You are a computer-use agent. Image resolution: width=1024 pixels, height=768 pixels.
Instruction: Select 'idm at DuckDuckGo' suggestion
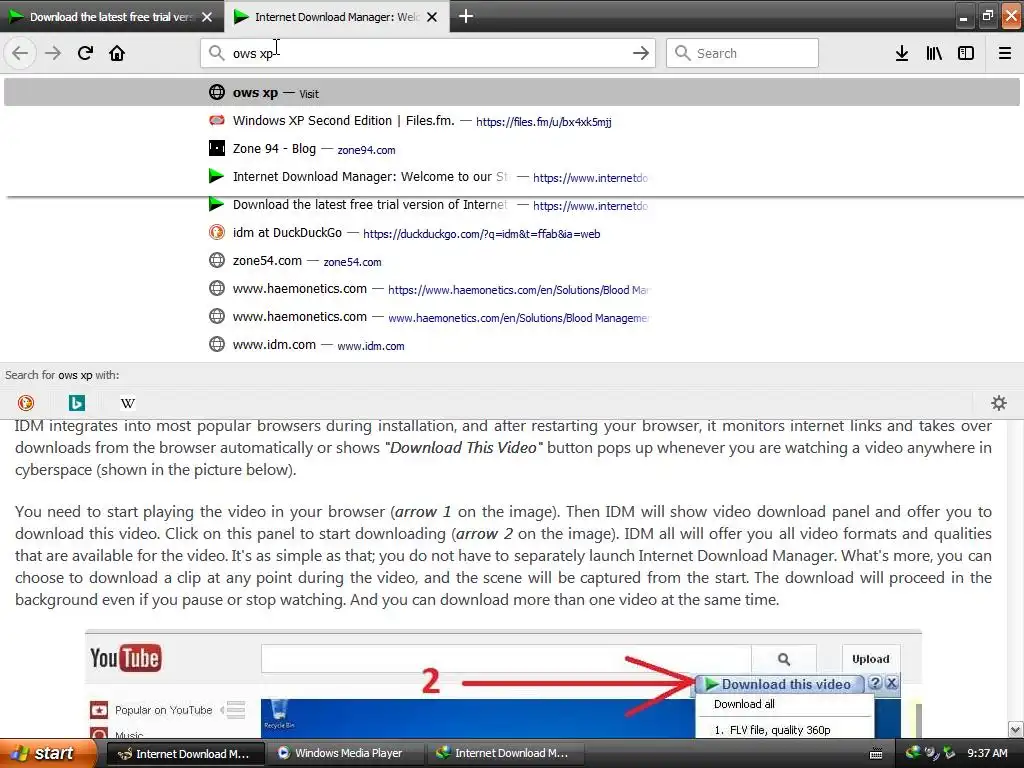511,233
